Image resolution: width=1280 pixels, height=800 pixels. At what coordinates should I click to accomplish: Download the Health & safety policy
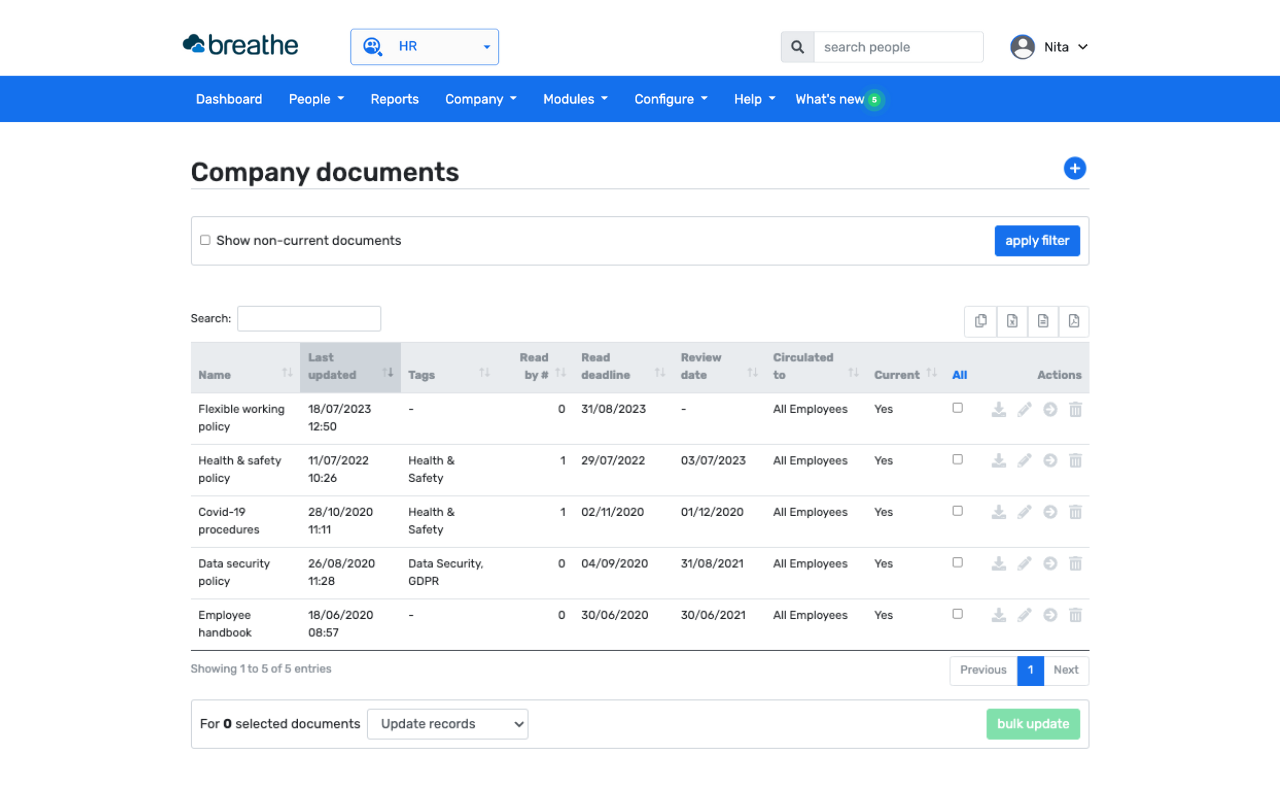tap(998, 461)
